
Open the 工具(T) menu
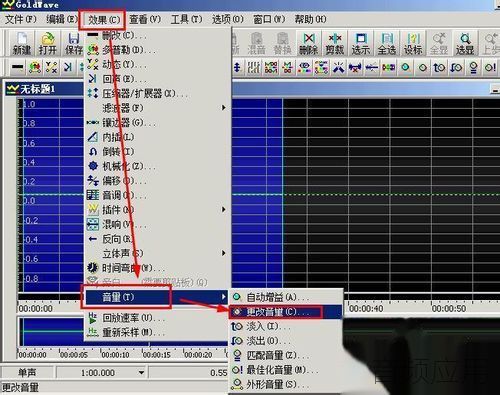pos(186,19)
